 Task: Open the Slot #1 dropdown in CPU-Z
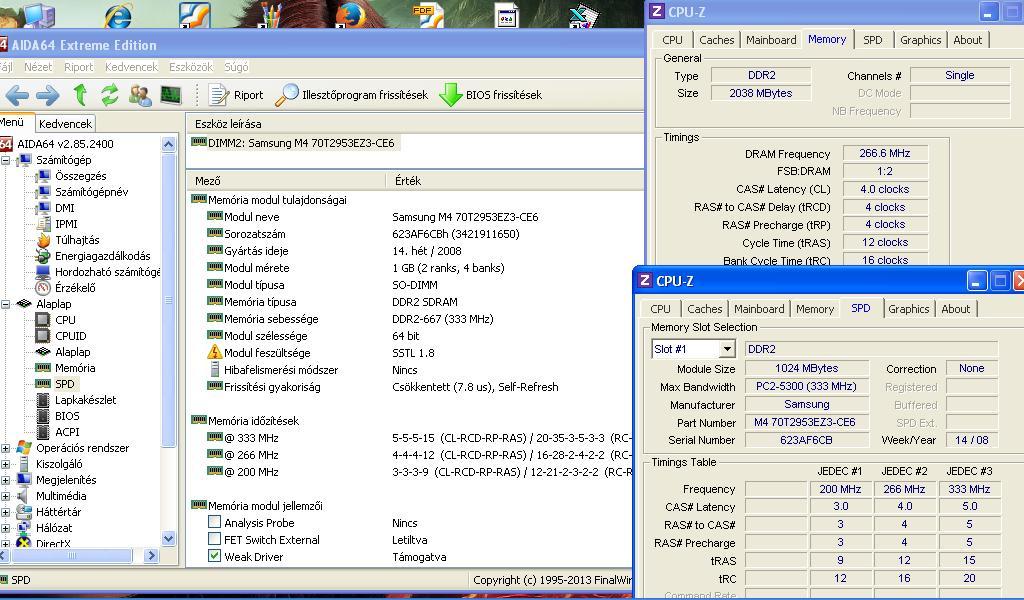[726, 349]
